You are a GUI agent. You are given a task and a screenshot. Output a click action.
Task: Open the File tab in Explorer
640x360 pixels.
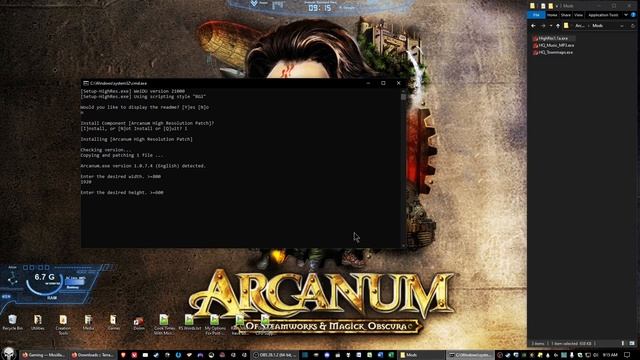tap(536, 15)
